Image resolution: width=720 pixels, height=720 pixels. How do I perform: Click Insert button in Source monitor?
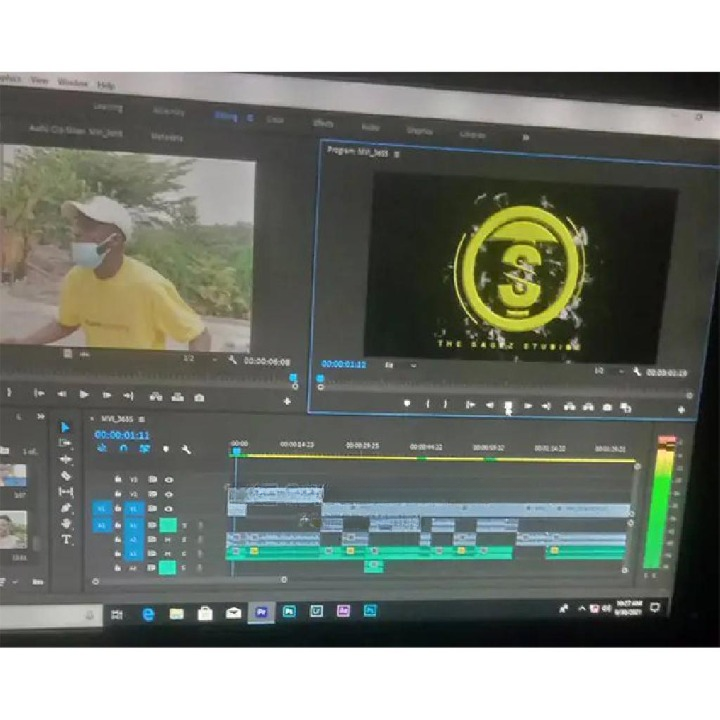pyautogui.click(x=156, y=397)
